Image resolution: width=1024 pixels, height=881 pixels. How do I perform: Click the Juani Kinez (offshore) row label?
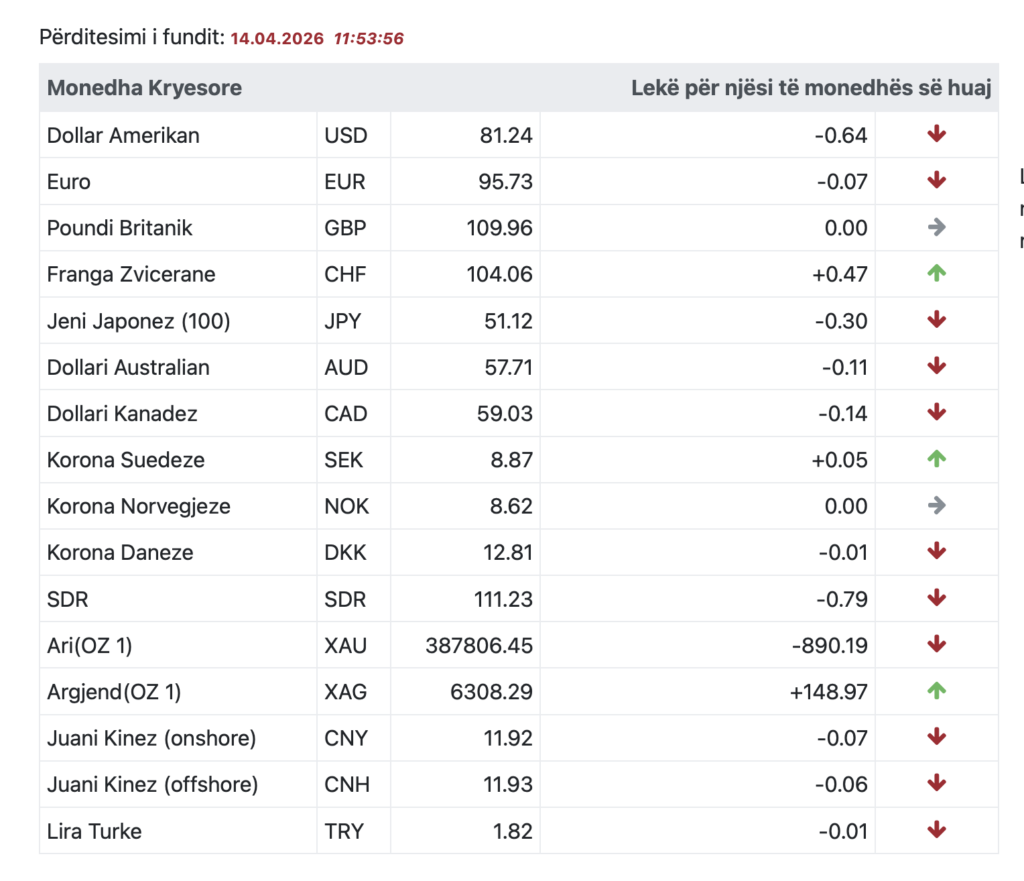click(x=152, y=784)
